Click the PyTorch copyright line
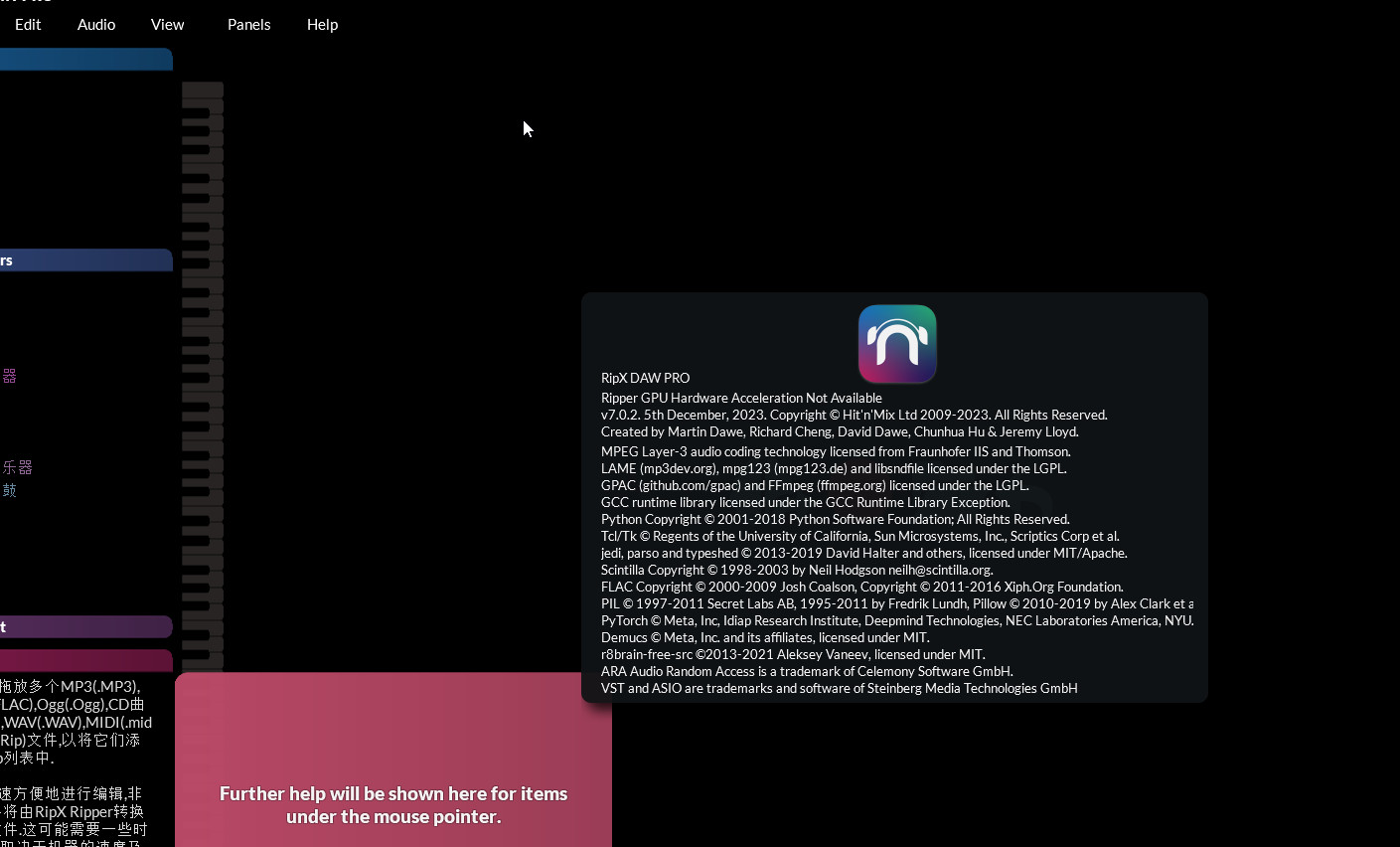Image resolution: width=1400 pixels, height=847 pixels. pyautogui.click(x=897, y=620)
